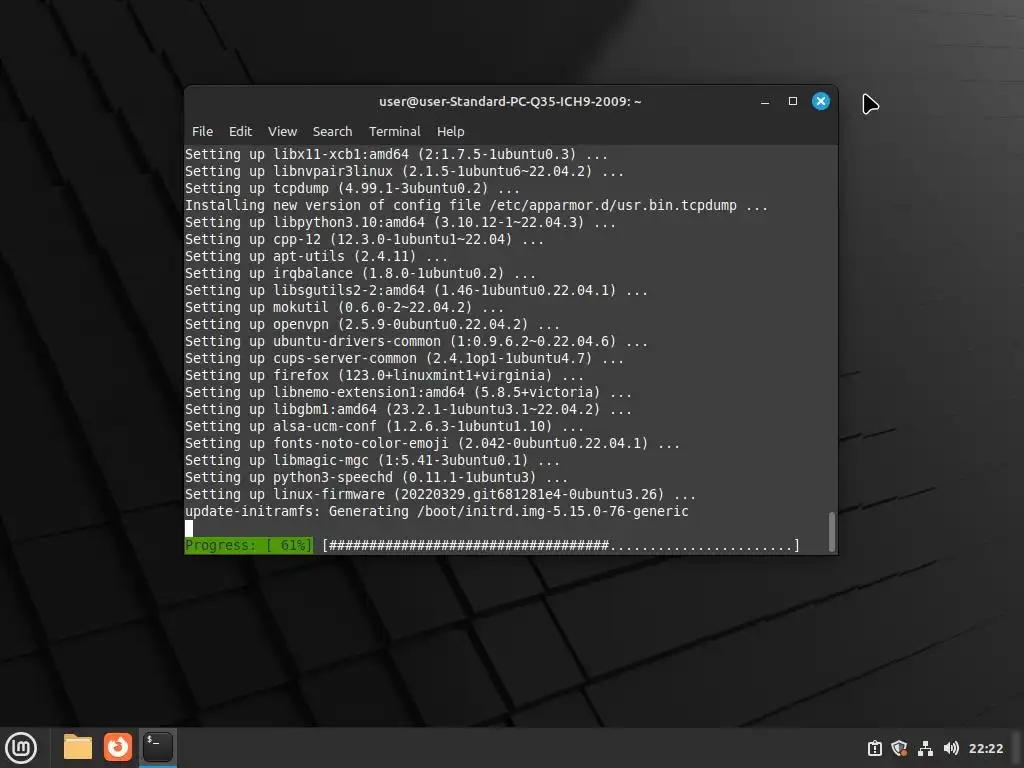The height and width of the screenshot is (768, 1024).
Task: Close the terminal window
Action: coord(821,101)
